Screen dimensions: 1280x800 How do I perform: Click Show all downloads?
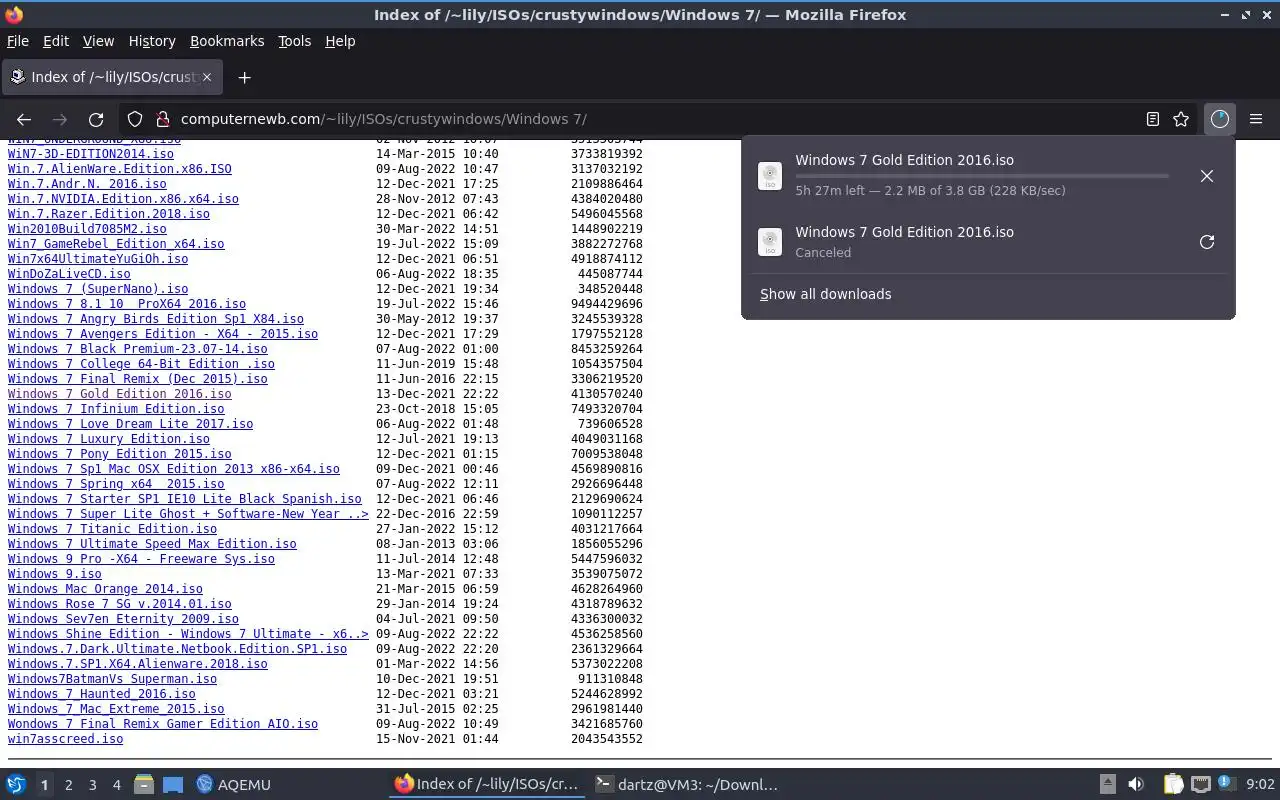tap(826, 294)
